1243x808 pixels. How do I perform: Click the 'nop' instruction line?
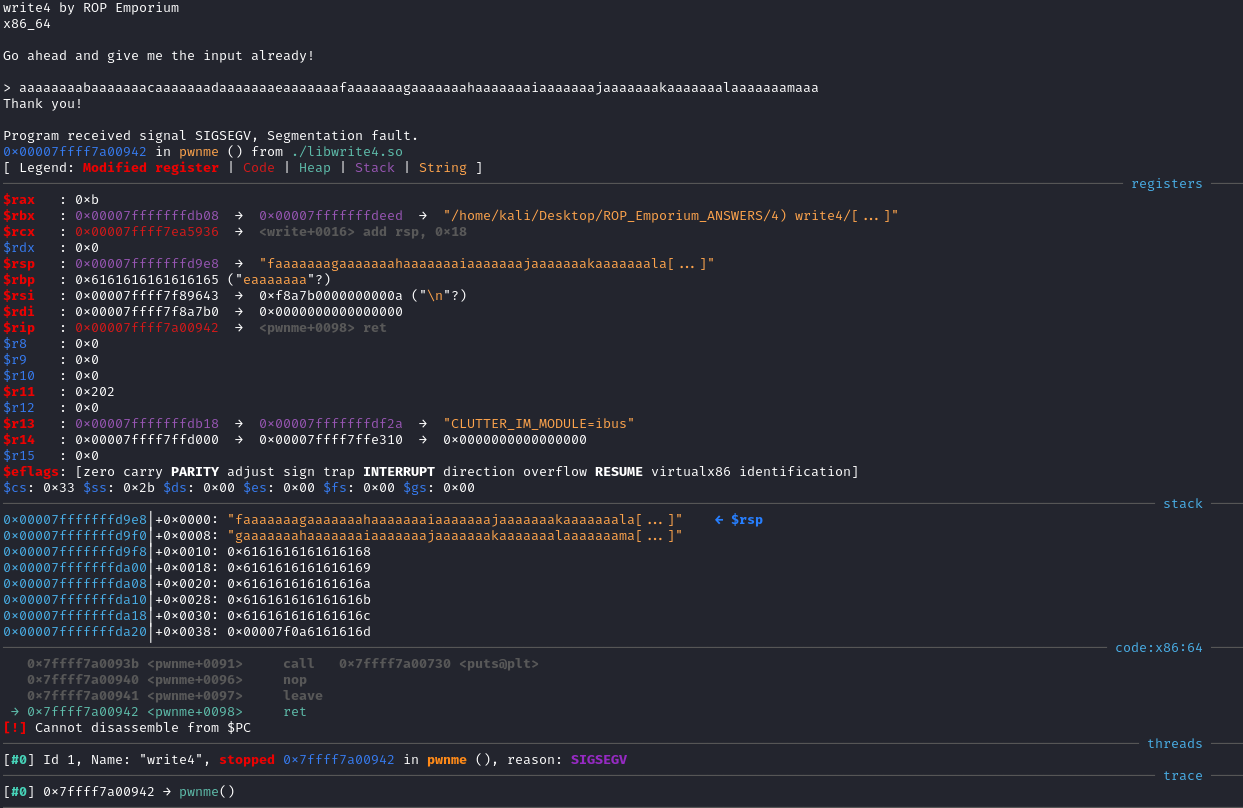pyautogui.click(x=295, y=680)
